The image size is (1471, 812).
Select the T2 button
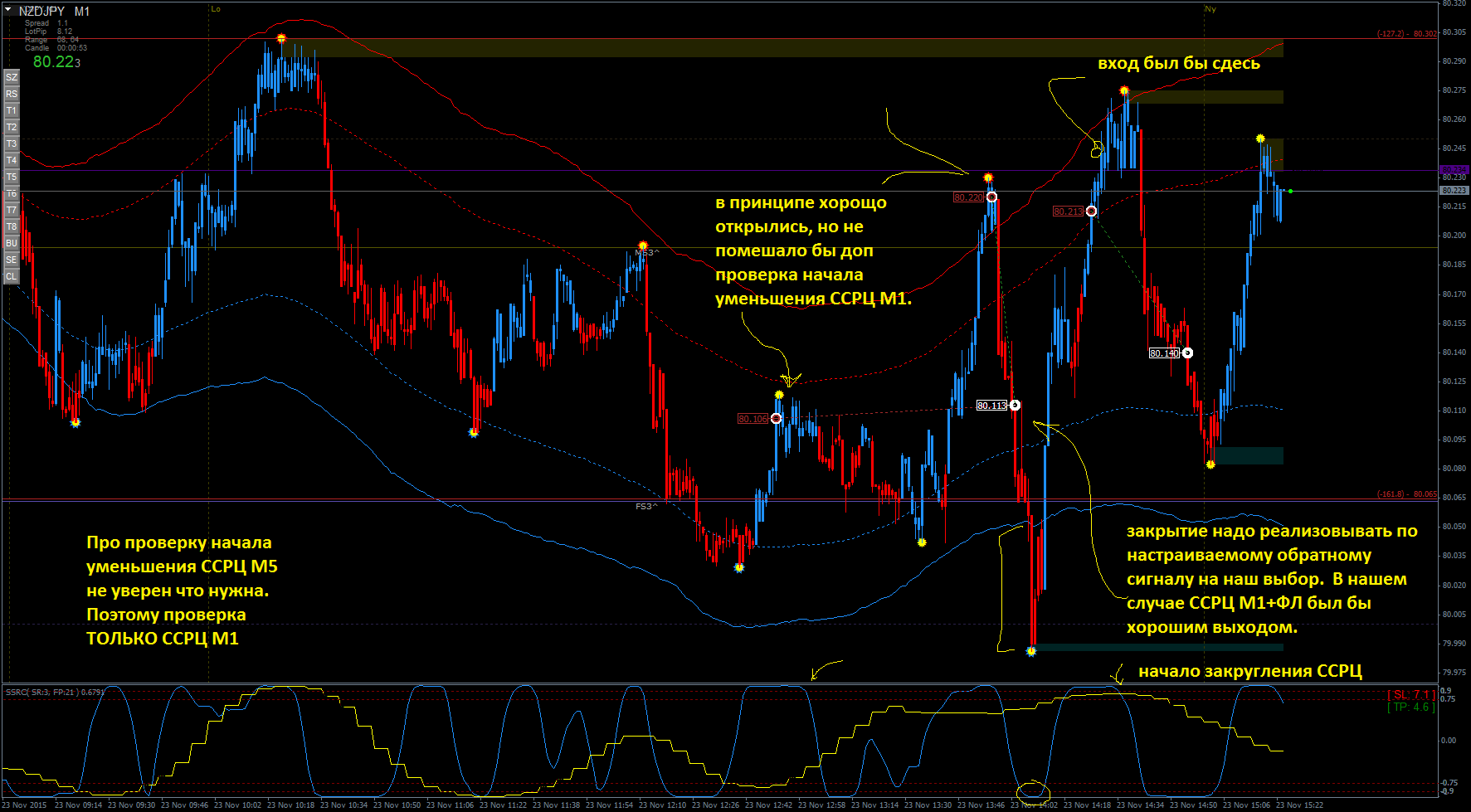(12, 127)
